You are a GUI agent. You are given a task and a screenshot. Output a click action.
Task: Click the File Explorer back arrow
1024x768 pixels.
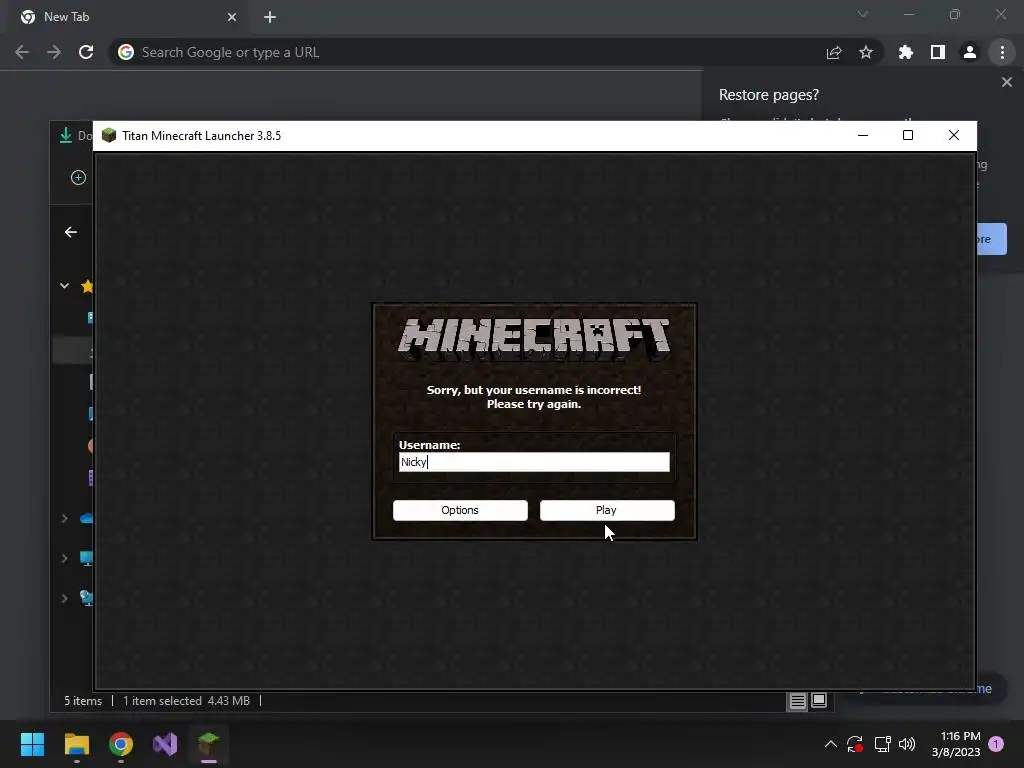pos(71,232)
